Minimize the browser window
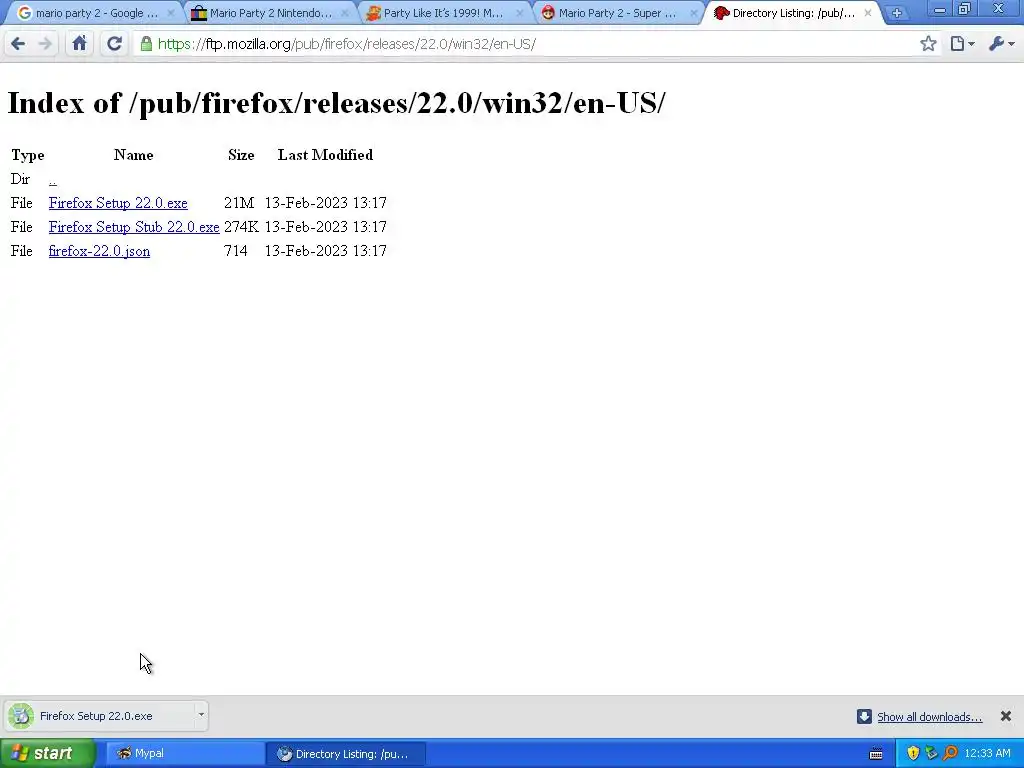 coord(940,9)
